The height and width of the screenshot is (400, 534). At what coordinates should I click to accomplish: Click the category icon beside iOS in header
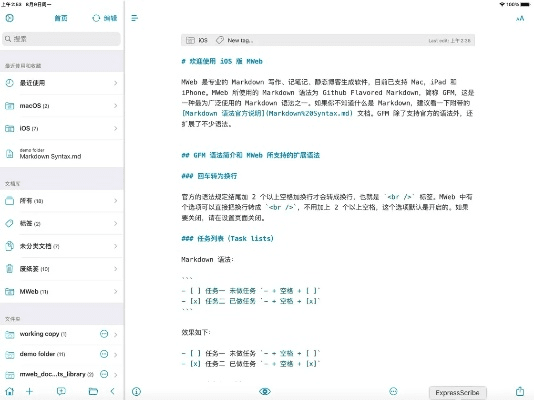click(x=190, y=41)
